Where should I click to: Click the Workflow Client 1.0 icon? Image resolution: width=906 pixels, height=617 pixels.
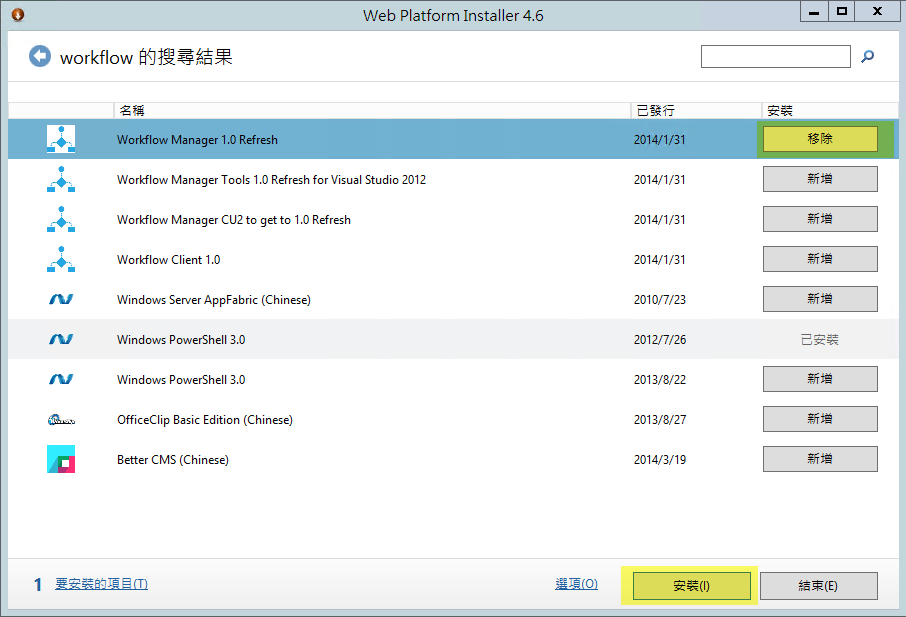point(61,259)
